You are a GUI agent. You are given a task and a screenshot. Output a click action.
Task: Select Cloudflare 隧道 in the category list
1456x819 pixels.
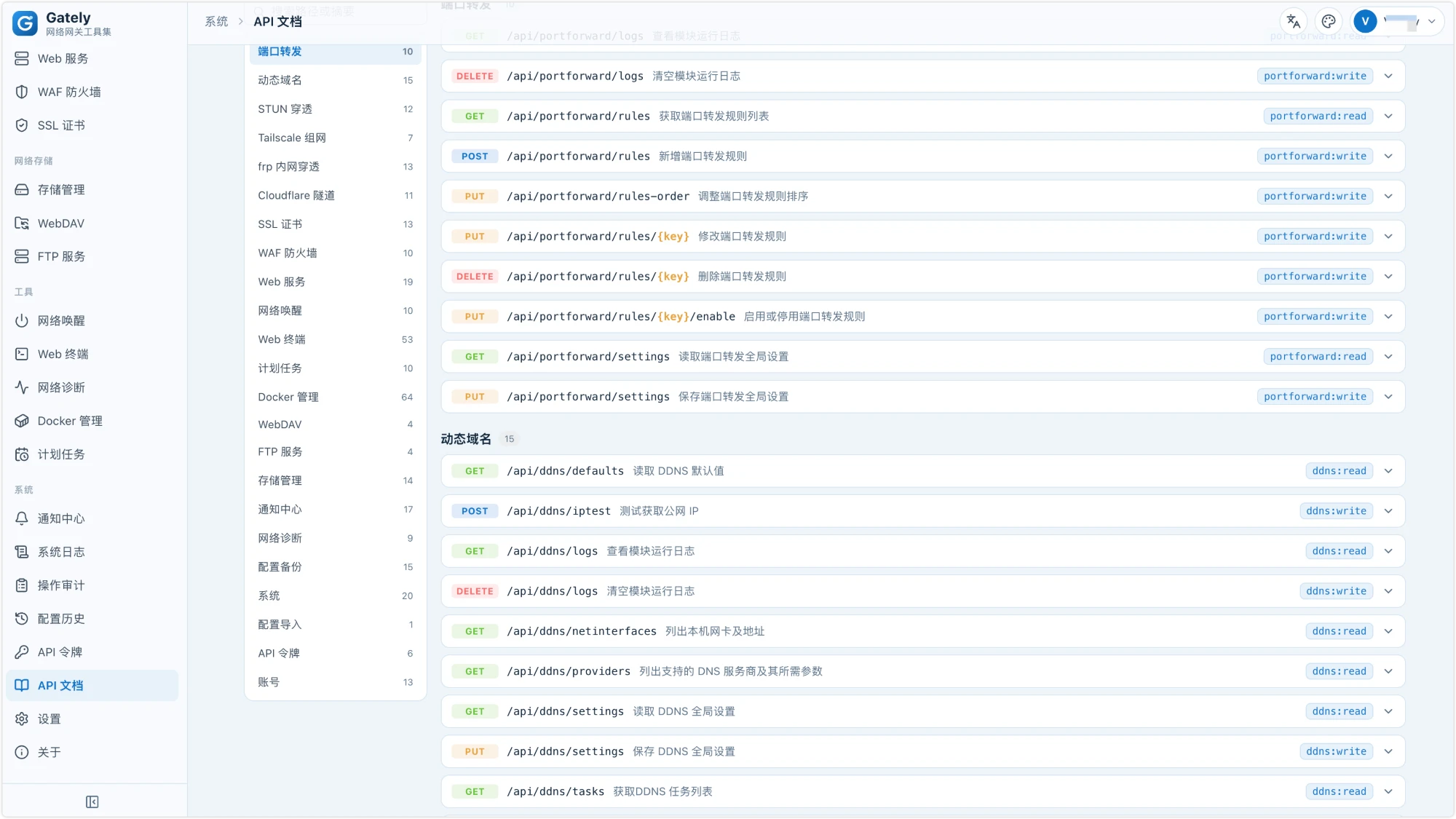pyautogui.click(x=335, y=196)
